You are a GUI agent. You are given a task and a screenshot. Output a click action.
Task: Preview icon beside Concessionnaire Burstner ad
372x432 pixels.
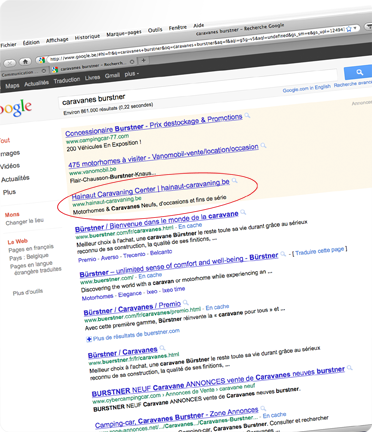247,115
